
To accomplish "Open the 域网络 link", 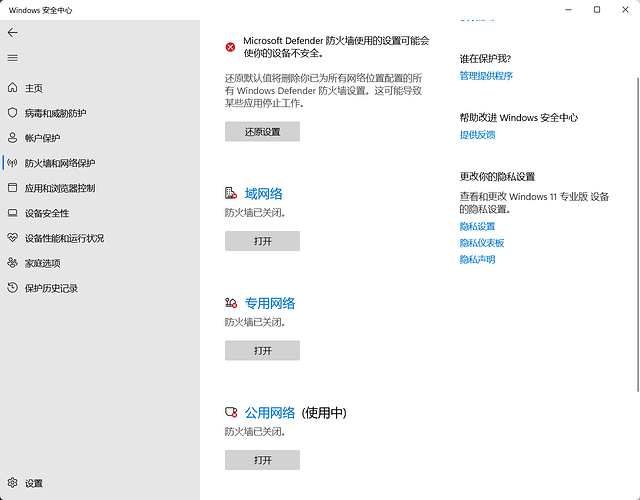I will 263,193.
